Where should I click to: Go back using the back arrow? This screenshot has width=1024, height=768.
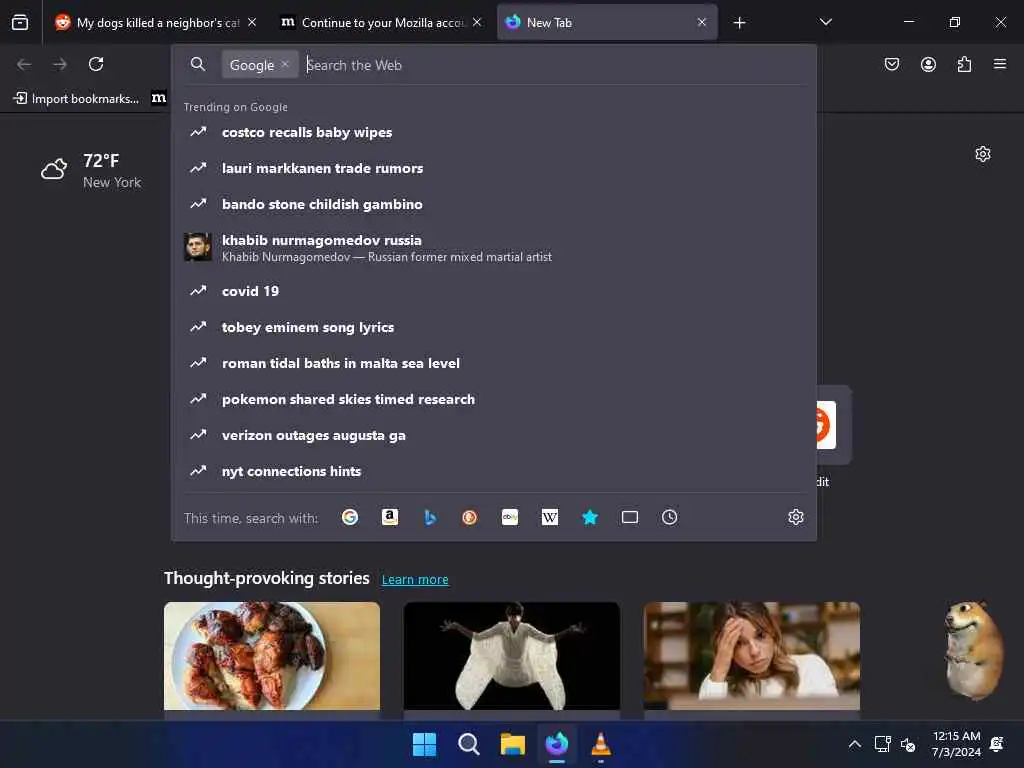pyautogui.click(x=24, y=64)
